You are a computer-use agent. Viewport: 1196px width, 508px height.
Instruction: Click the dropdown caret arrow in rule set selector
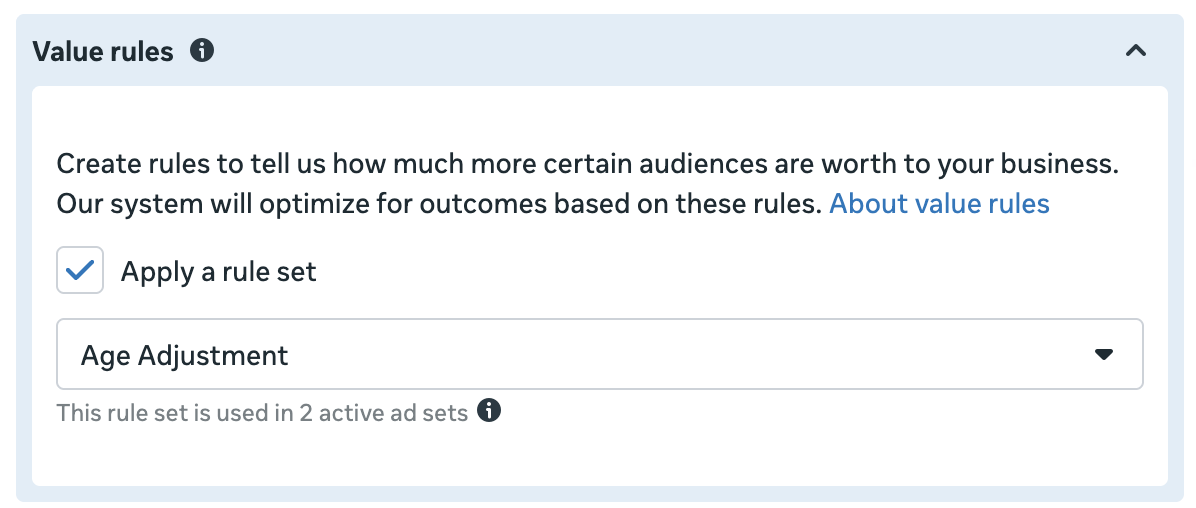point(1103,354)
